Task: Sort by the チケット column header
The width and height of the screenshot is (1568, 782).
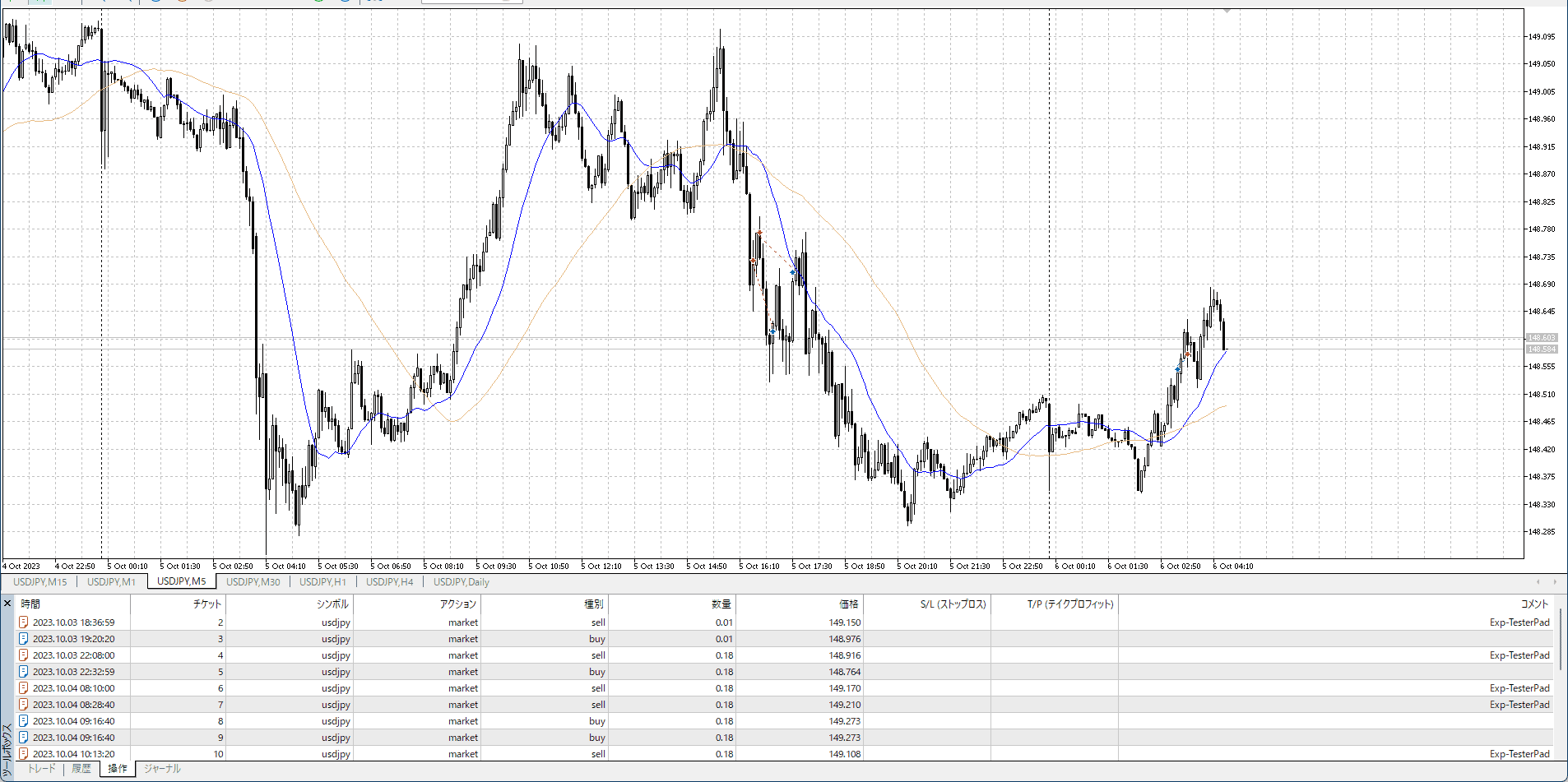Action: point(206,604)
